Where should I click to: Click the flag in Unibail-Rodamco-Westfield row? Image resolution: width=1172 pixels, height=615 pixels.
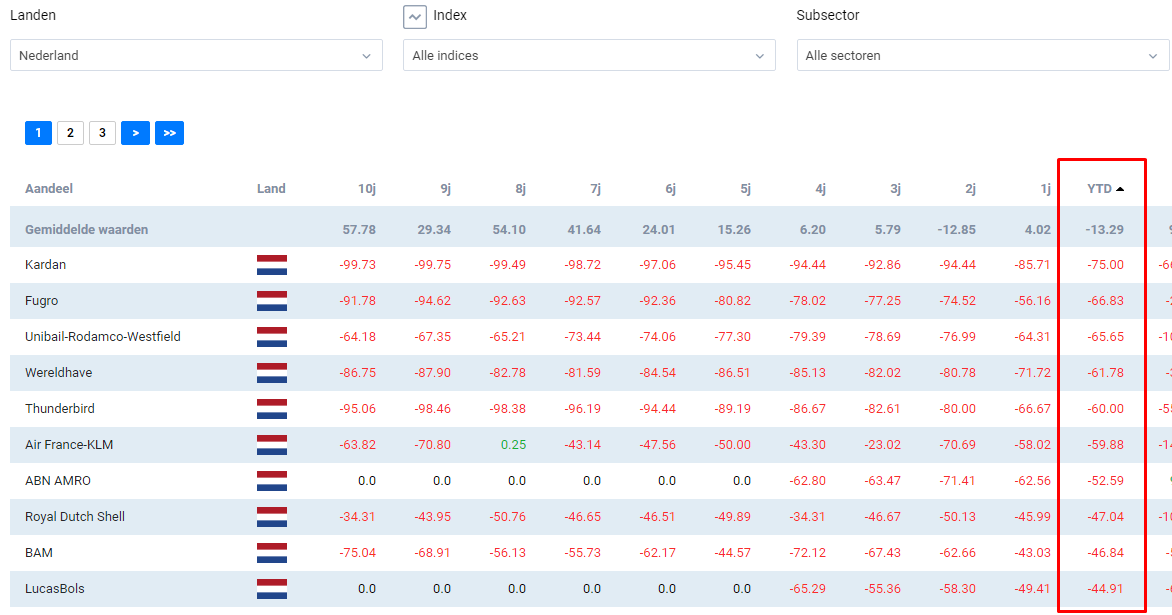[272, 337]
